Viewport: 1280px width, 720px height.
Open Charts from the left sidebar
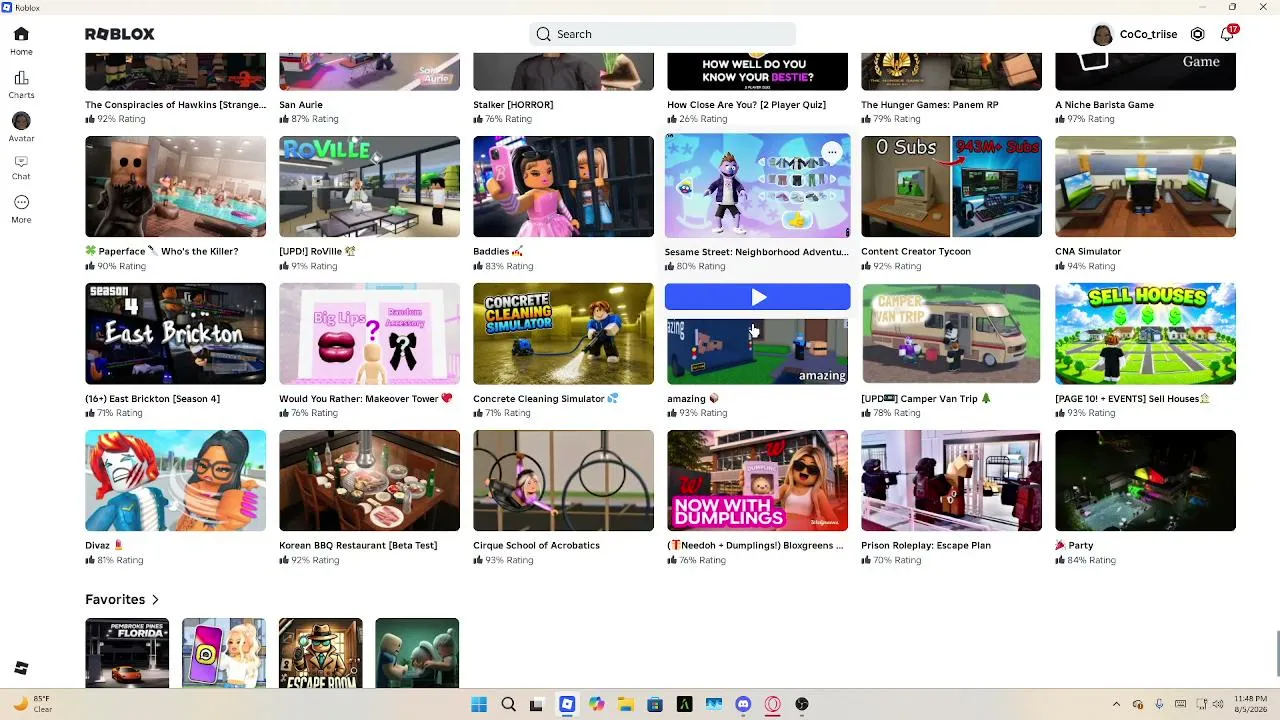(x=21, y=85)
